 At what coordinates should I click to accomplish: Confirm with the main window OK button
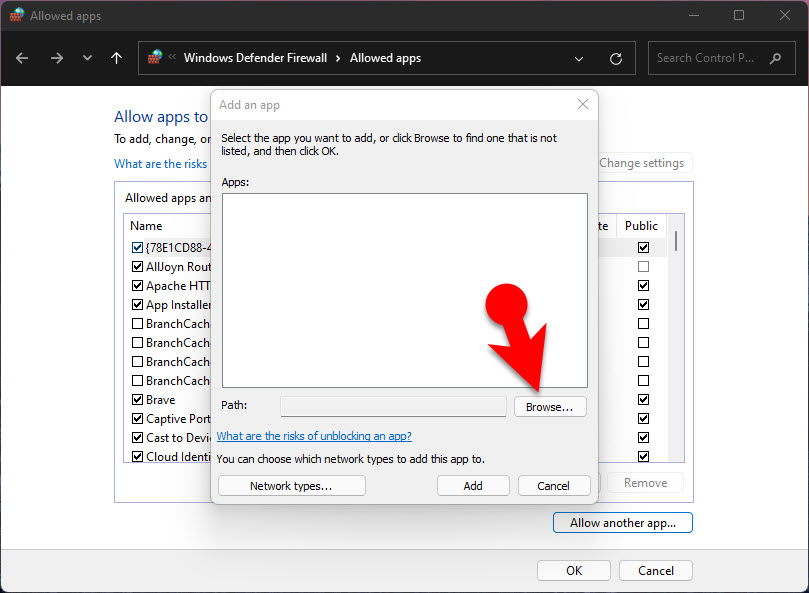[x=574, y=570]
